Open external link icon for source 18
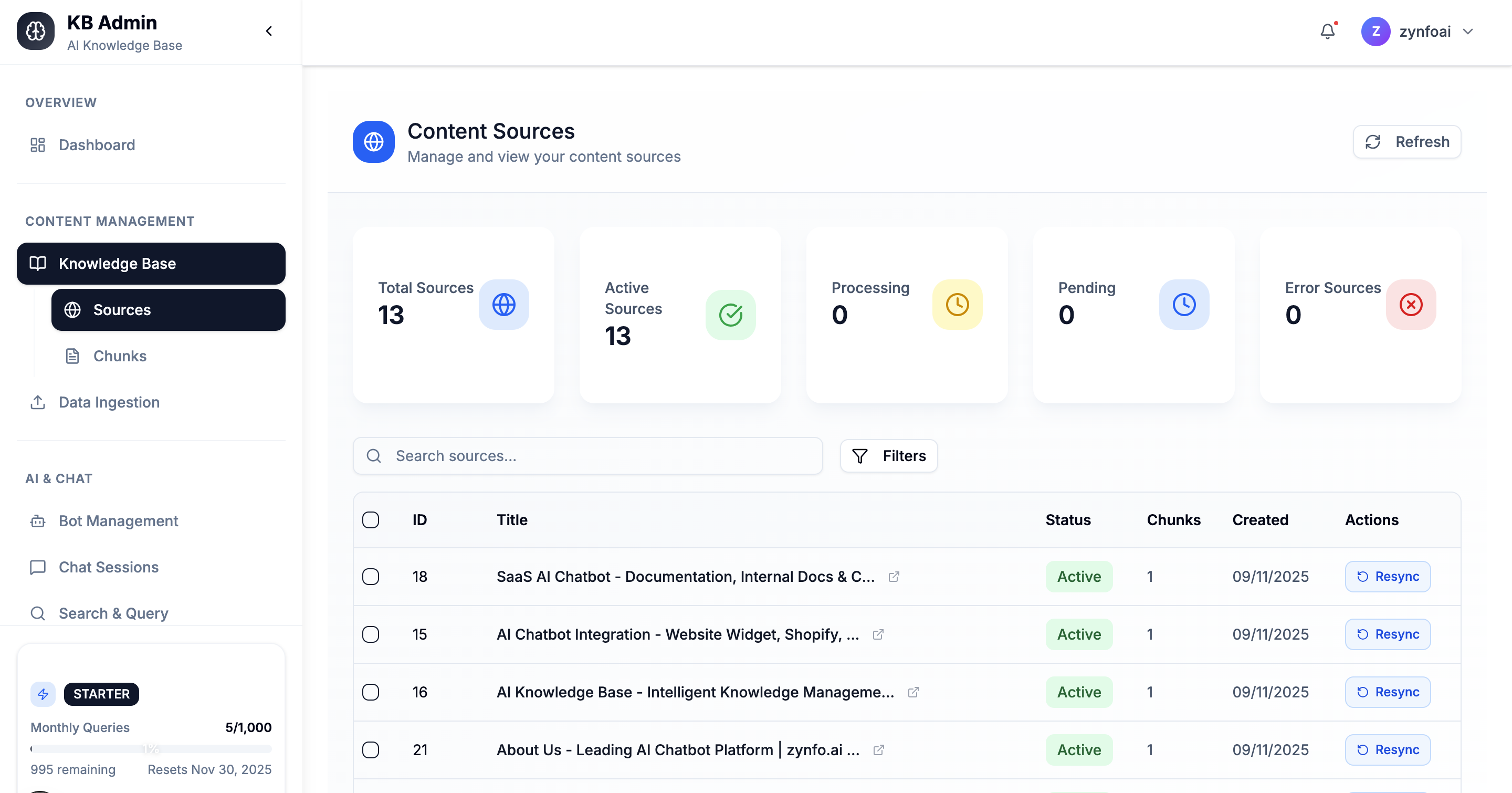Viewport: 1512px width, 793px height. pyautogui.click(x=894, y=577)
